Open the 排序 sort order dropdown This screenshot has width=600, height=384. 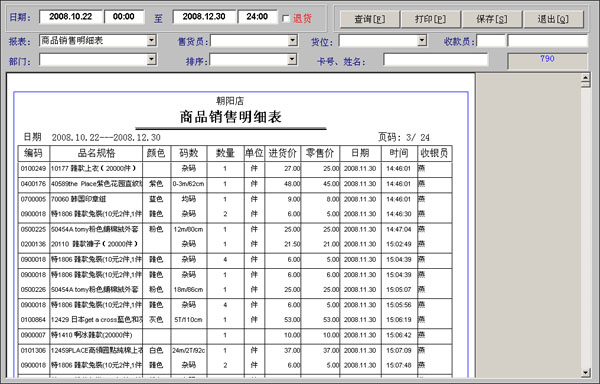pyautogui.click(x=293, y=59)
